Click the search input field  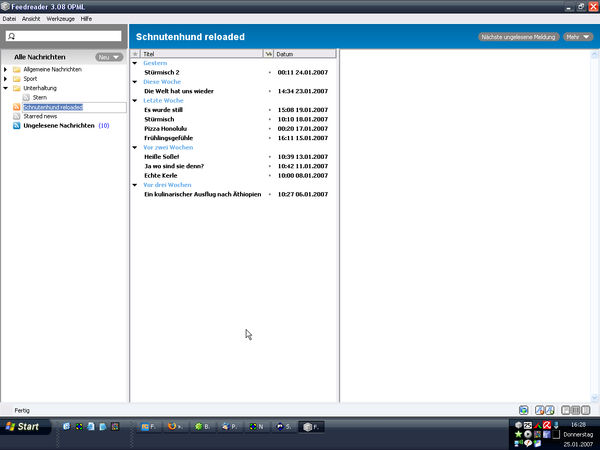66,36
